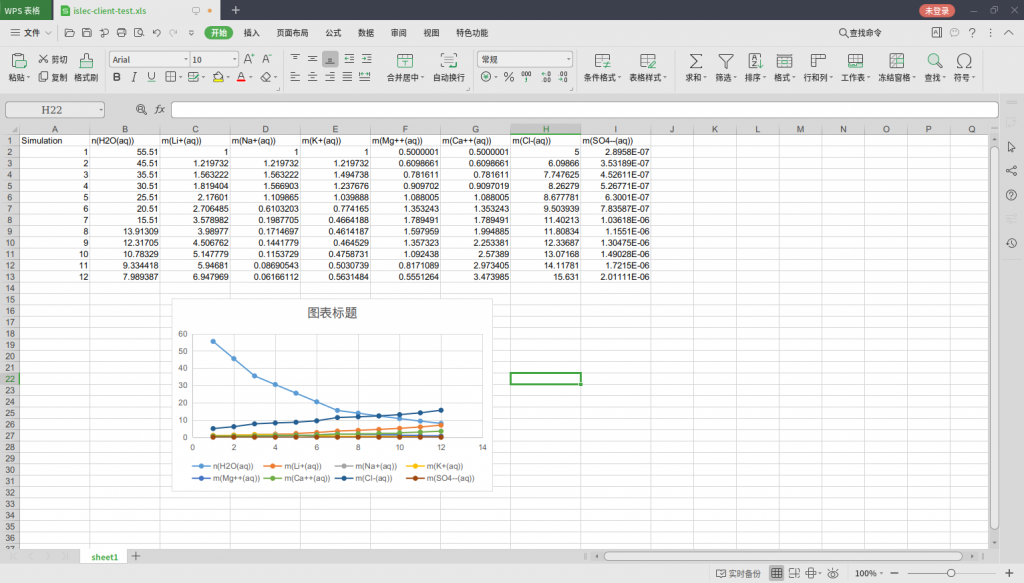This screenshot has height=583, width=1024.
Task: Toggle reading mode crosshair in status bar
Action: click(810, 573)
